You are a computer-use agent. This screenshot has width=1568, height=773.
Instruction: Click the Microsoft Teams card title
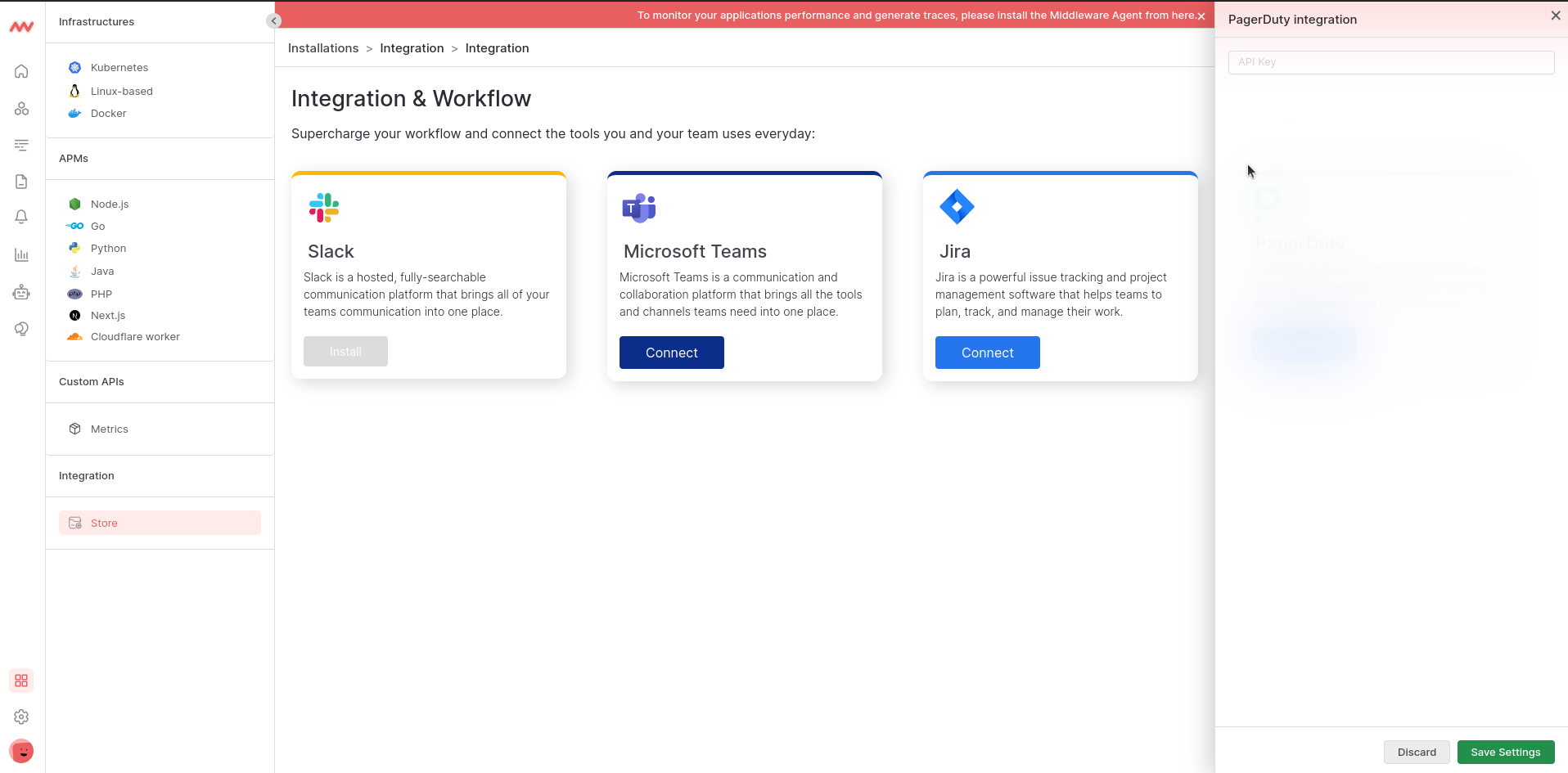(x=695, y=251)
